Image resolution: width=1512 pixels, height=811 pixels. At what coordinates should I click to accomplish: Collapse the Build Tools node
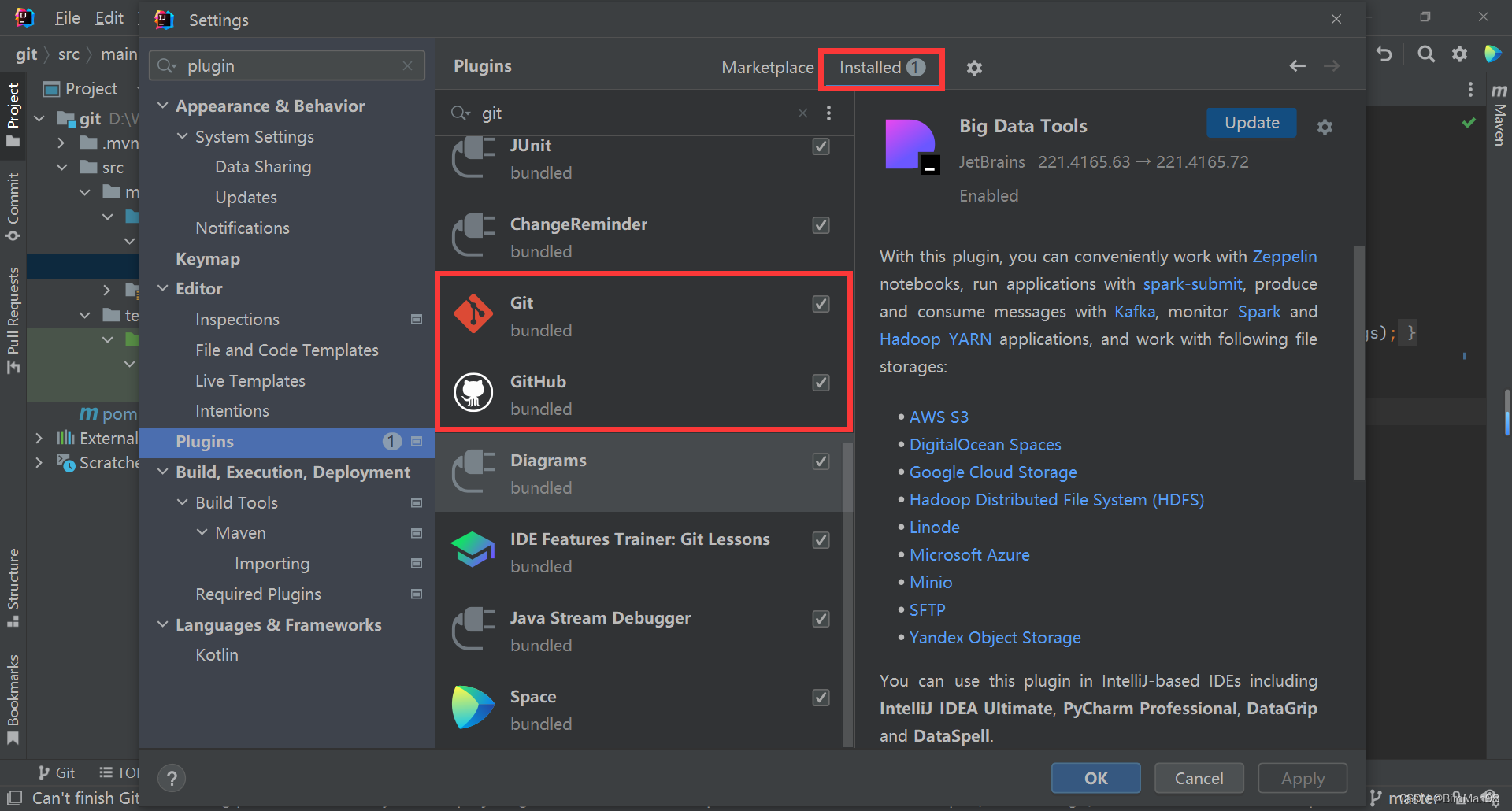tap(183, 502)
